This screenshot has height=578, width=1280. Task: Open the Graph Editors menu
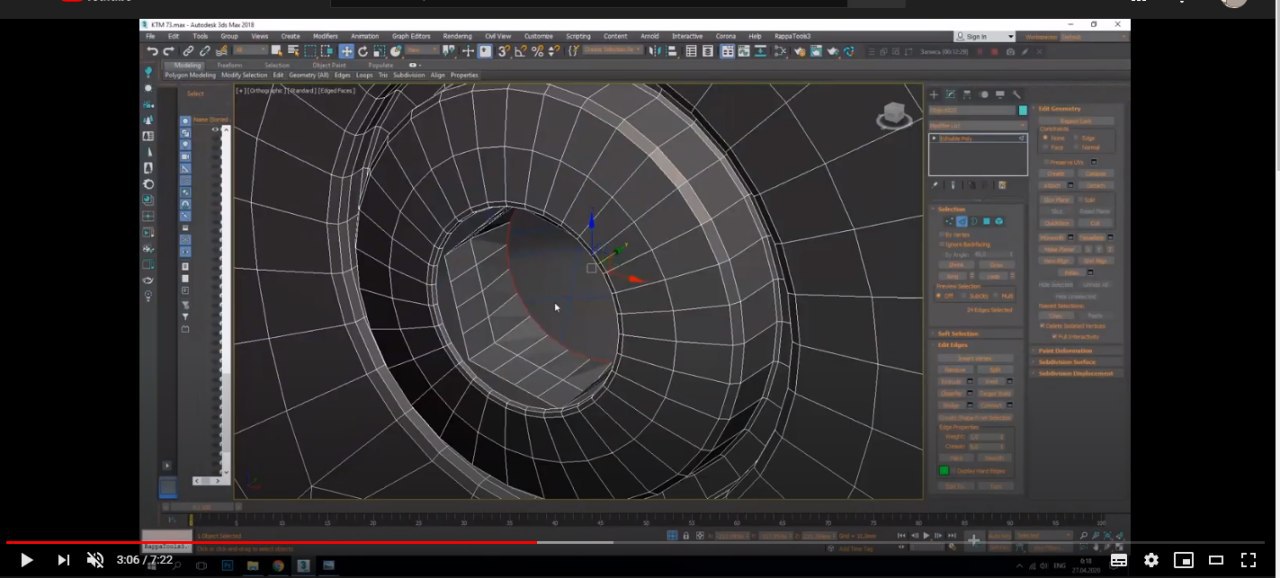point(411,36)
